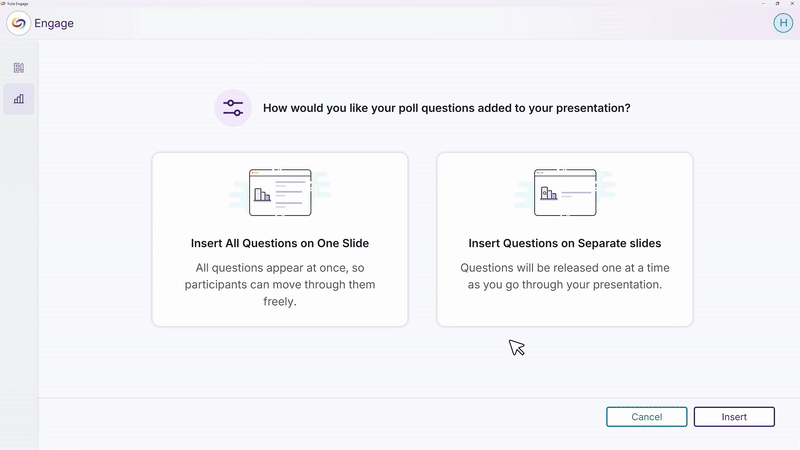Click the Insert Questions on Separate slides title

(x=565, y=243)
